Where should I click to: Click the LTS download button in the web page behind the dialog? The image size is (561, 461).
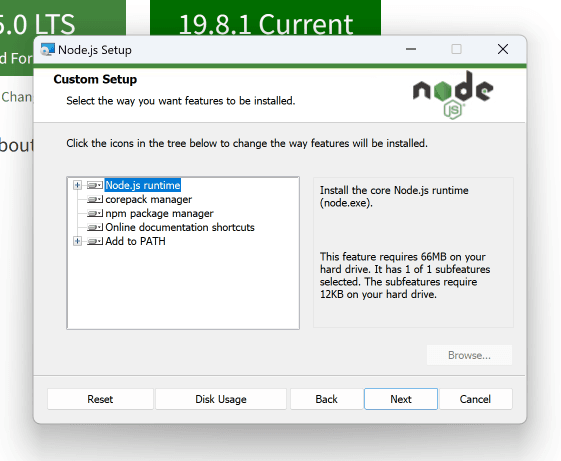tap(63, 18)
